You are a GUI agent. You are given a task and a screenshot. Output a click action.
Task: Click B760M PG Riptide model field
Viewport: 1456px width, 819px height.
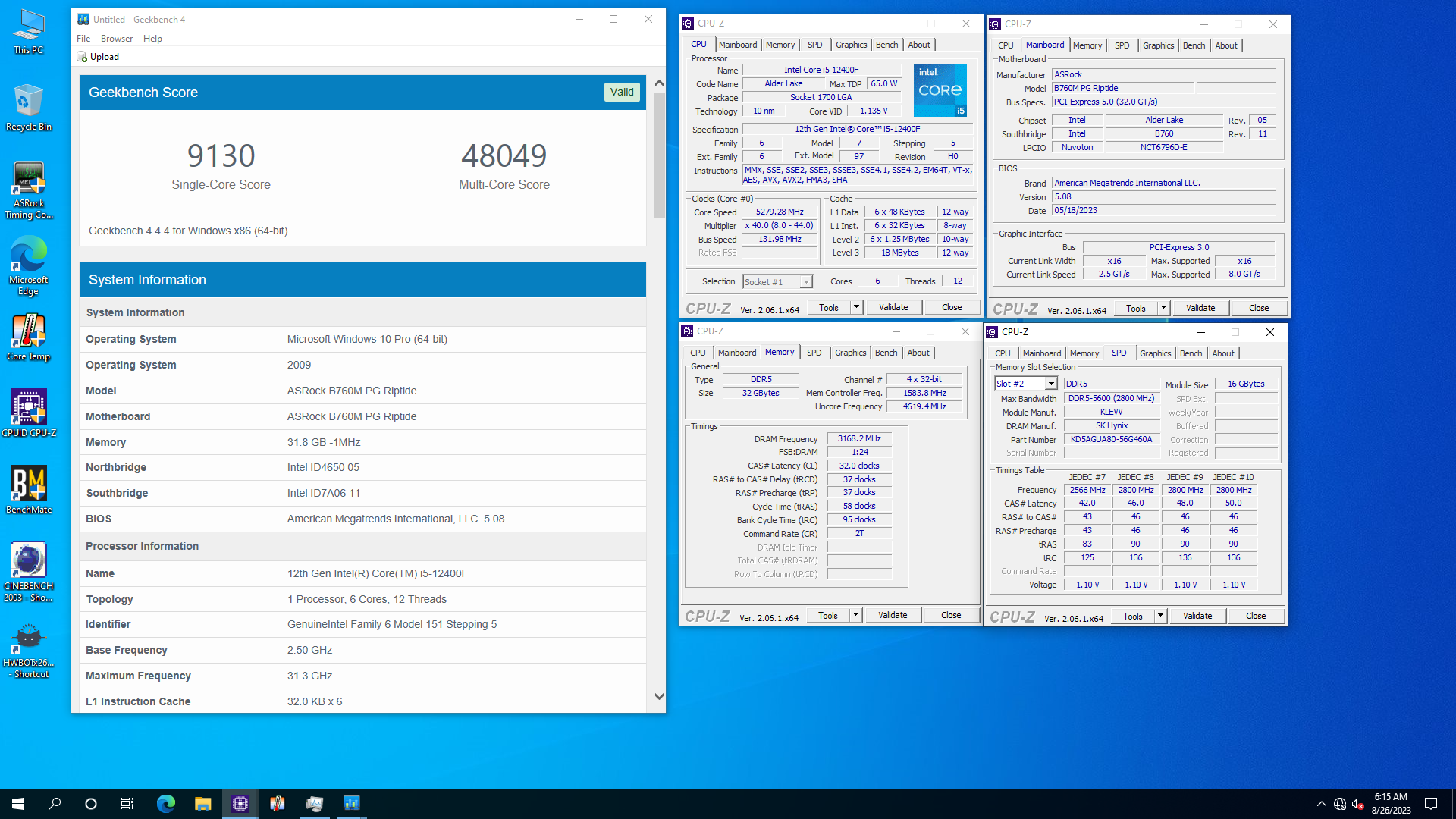pos(1122,88)
